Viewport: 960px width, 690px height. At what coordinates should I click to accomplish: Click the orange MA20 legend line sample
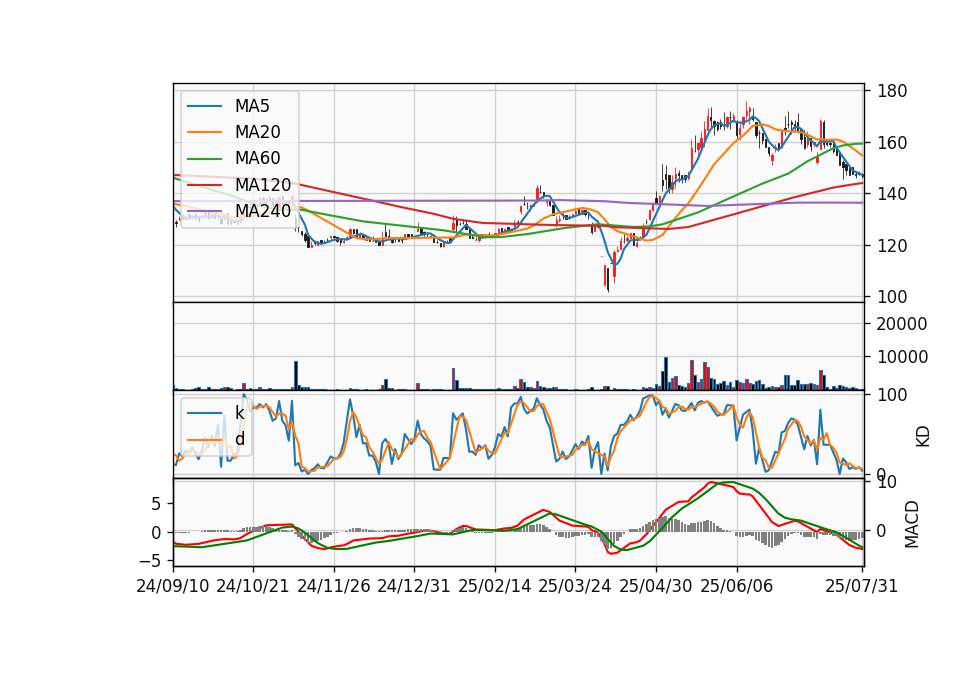tap(204, 132)
